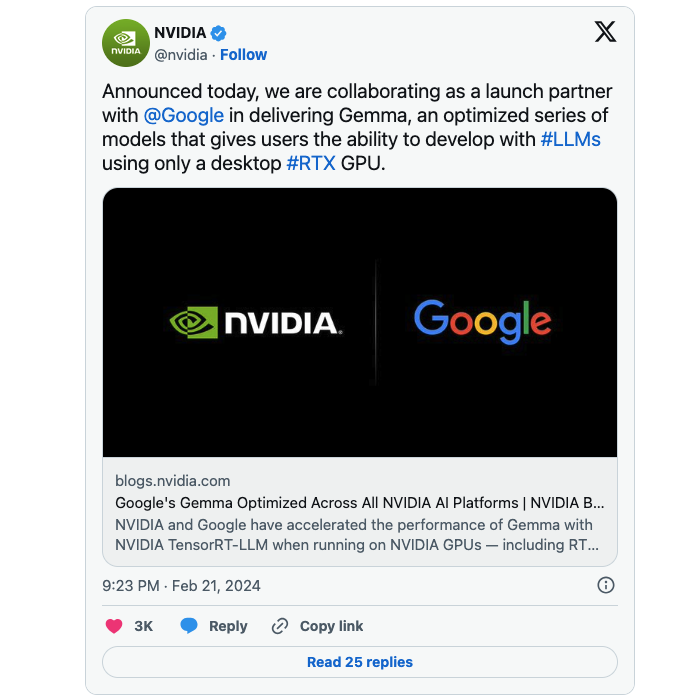Click the @nvidia handle
700x700 pixels.
pos(181,54)
